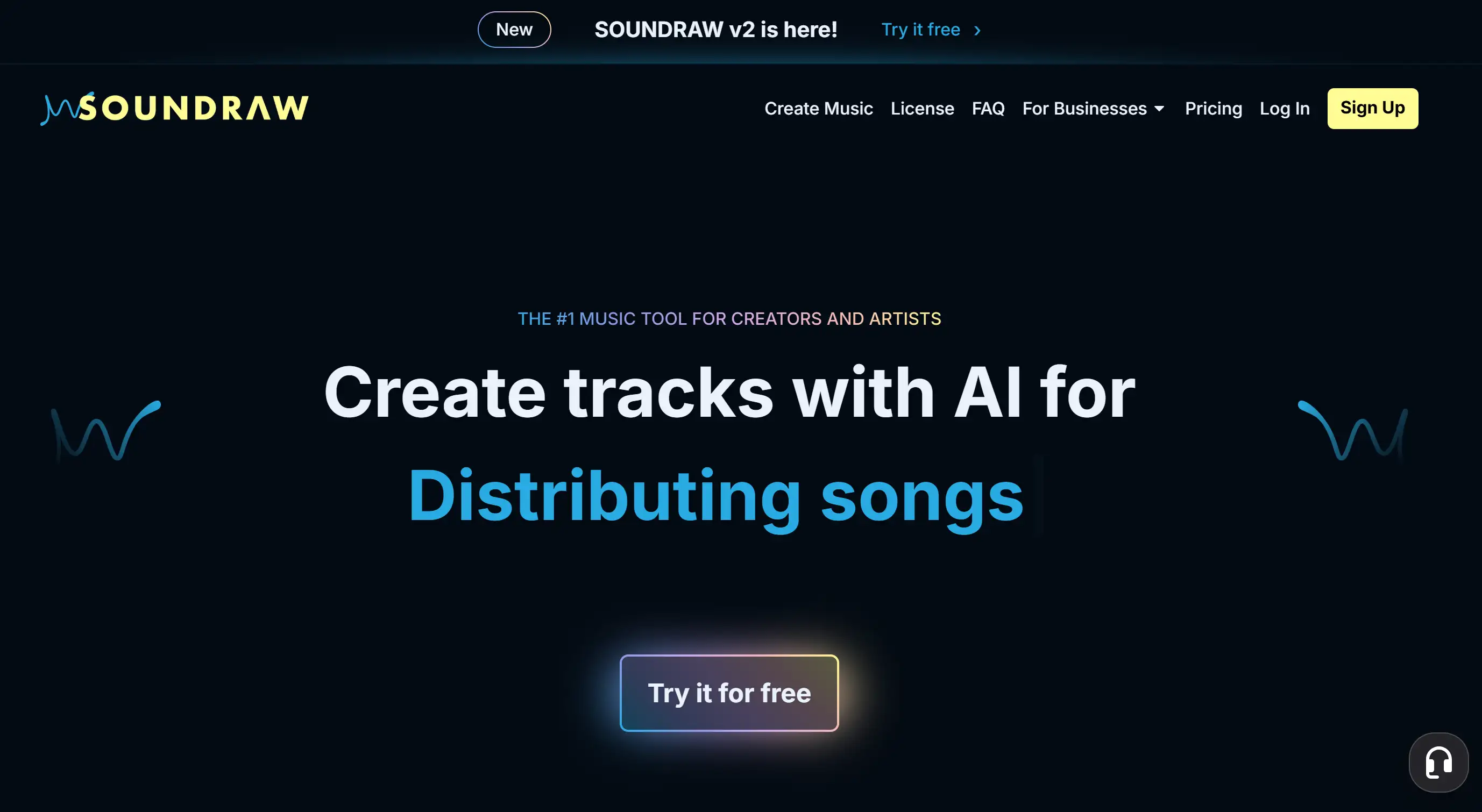Click the FAQ navigation link
Image resolution: width=1482 pixels, height=812 pixels.
pyautogui.click(x=988, y=108)
